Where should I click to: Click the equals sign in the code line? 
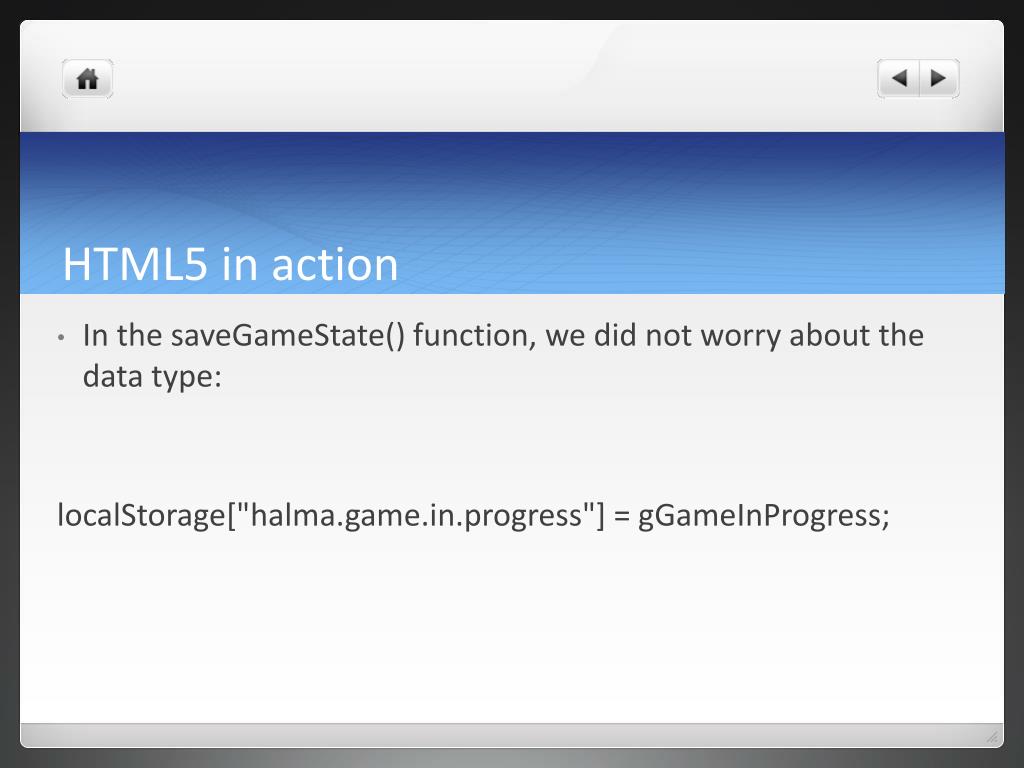tap(622, 517)
